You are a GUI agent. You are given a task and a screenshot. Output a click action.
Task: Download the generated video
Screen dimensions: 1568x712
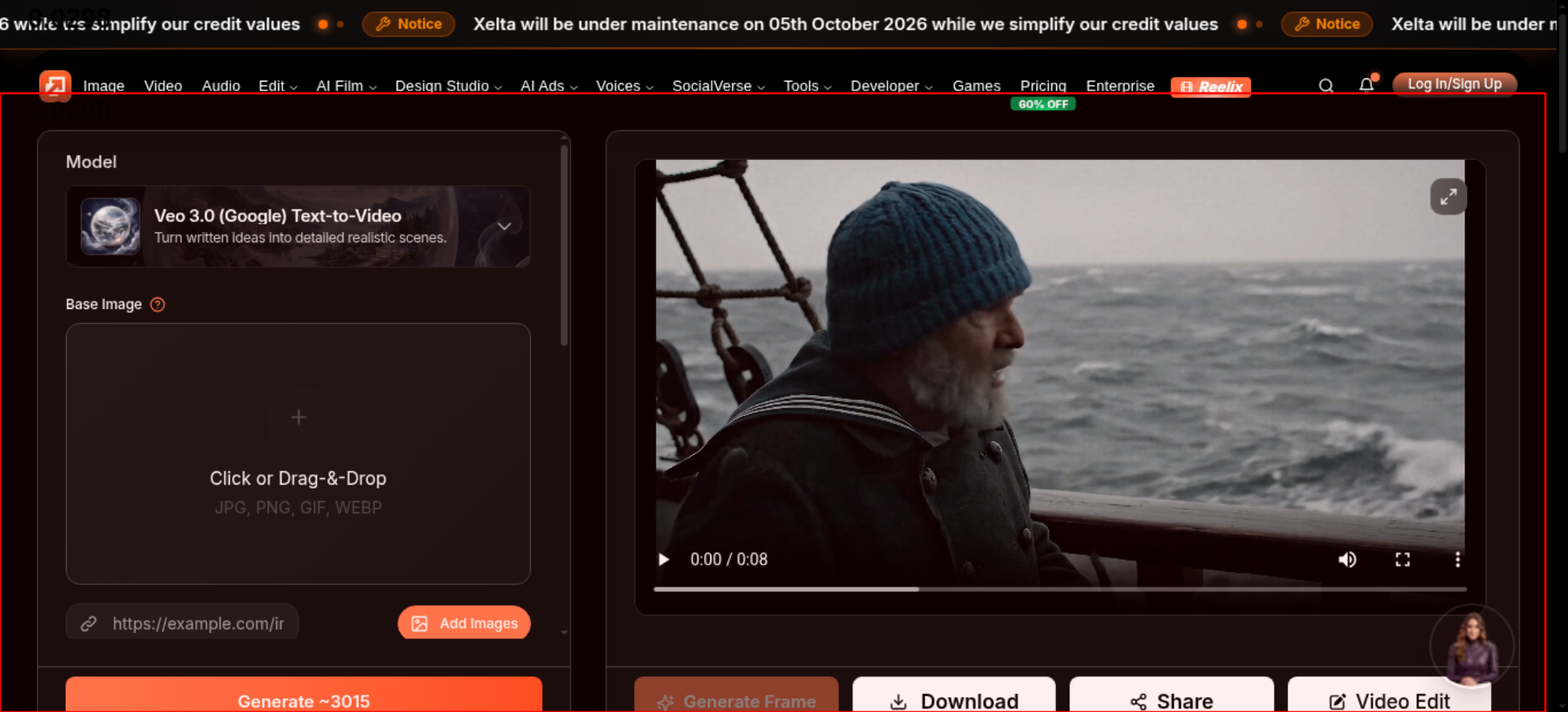pos(954,695)
